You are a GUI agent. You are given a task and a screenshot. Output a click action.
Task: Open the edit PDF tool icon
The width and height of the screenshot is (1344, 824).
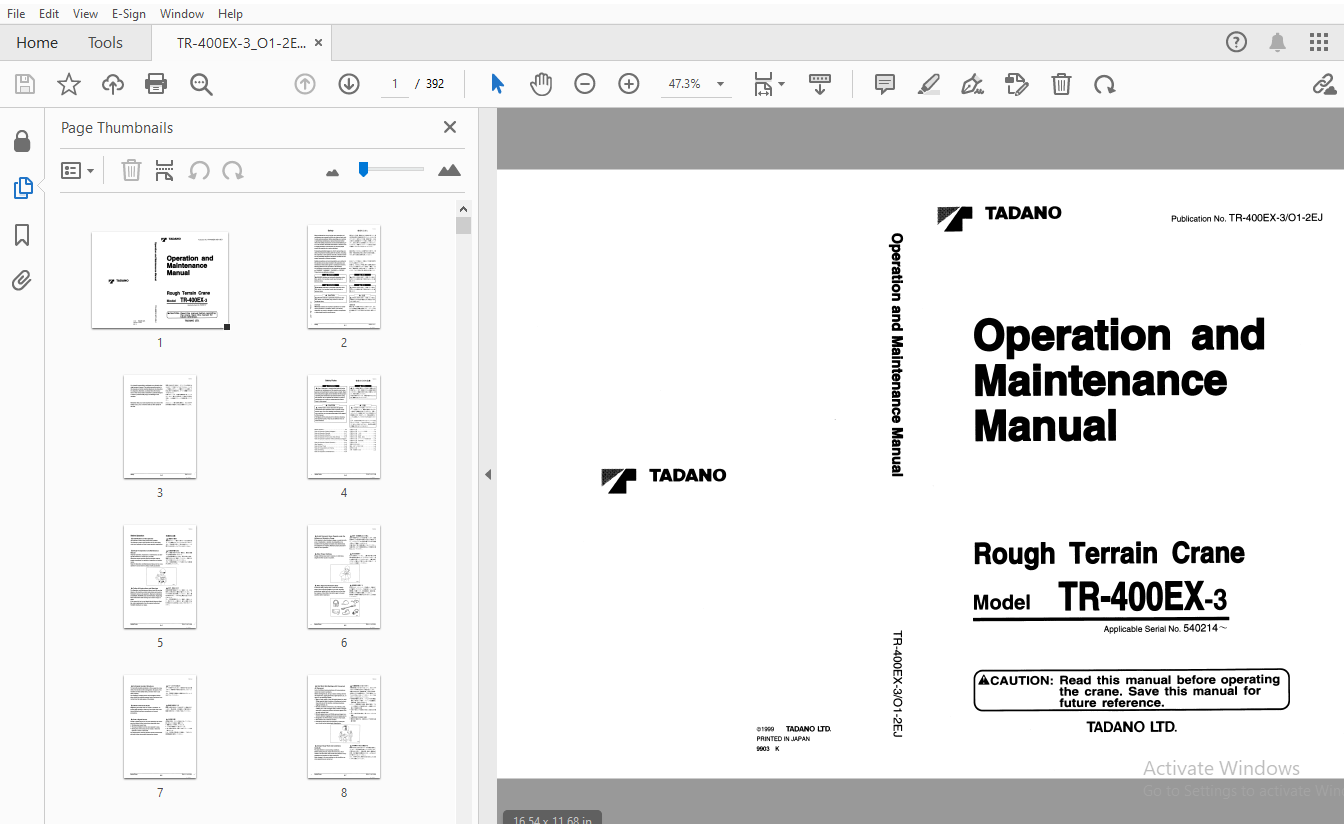tap(1017, 84)
